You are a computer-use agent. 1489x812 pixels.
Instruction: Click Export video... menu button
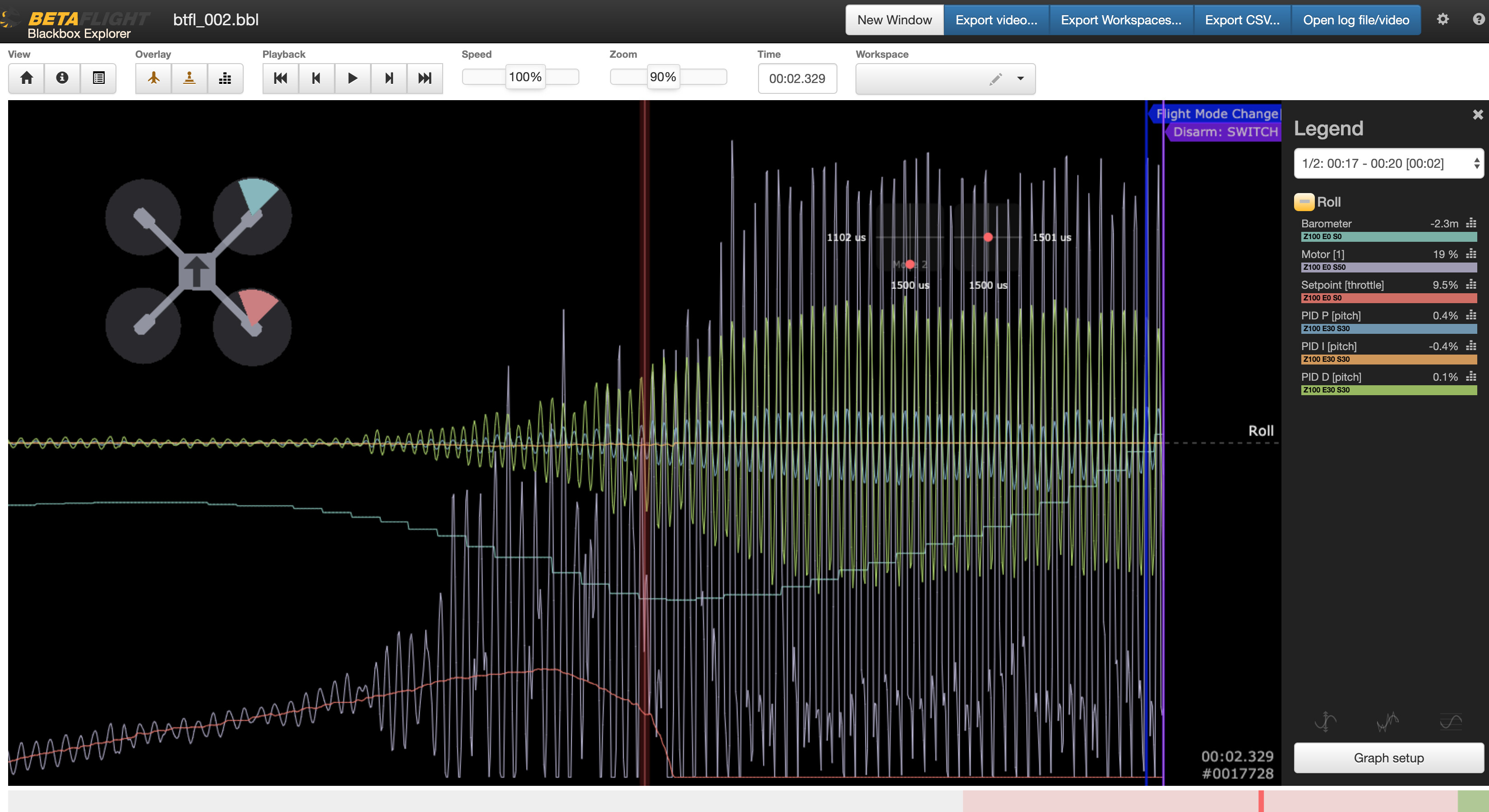tap(996, 20)
